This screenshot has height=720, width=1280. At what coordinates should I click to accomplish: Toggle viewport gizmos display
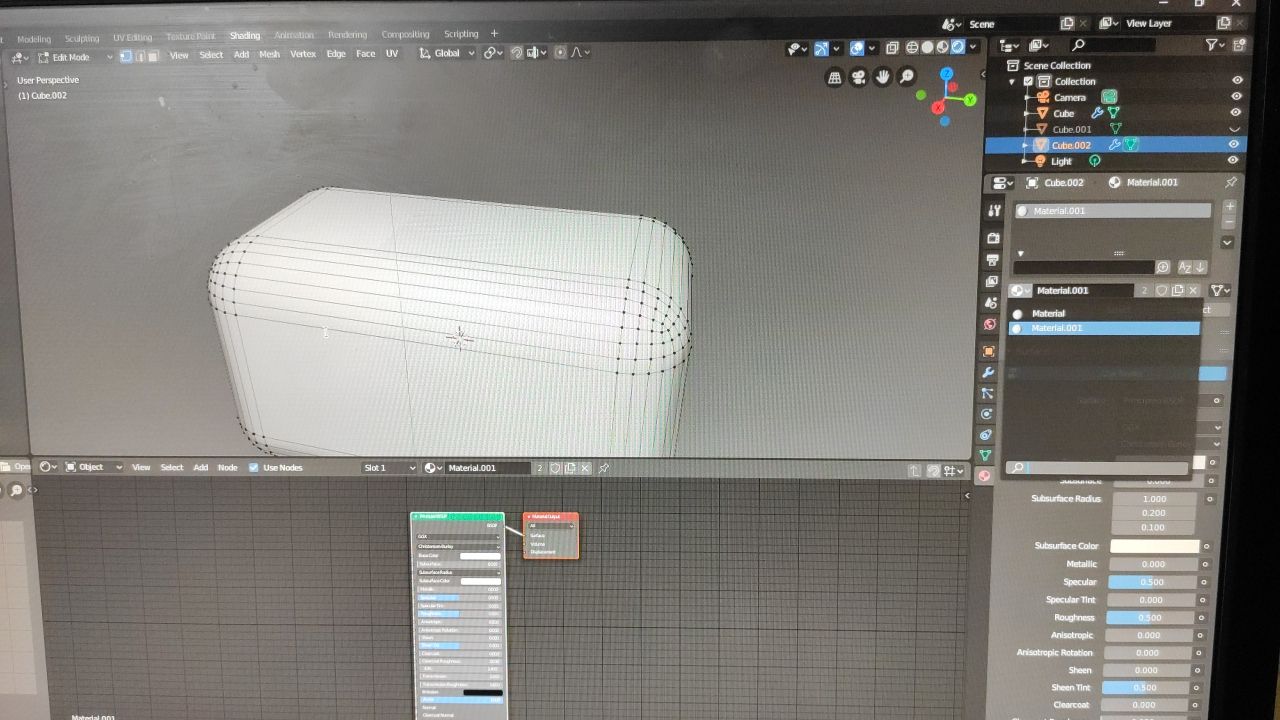[x=821, y=48]
